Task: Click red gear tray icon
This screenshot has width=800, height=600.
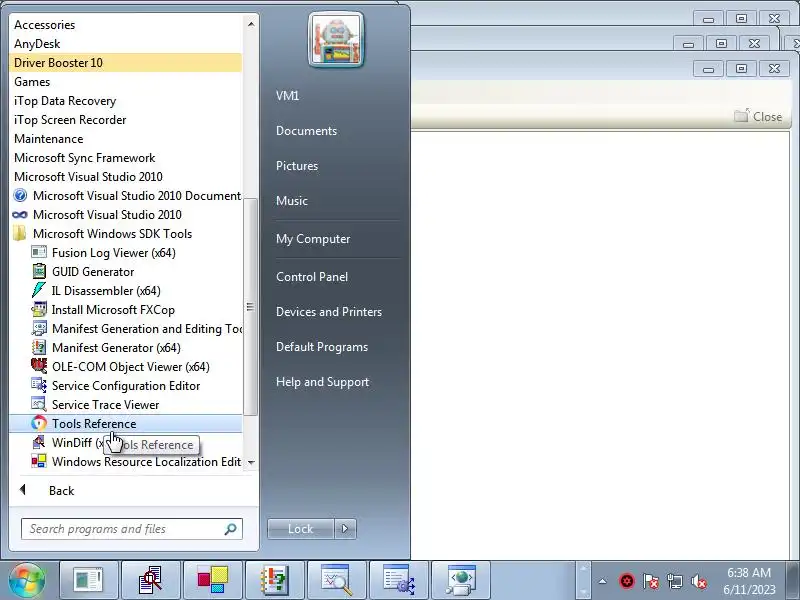Action: point(627,581)
